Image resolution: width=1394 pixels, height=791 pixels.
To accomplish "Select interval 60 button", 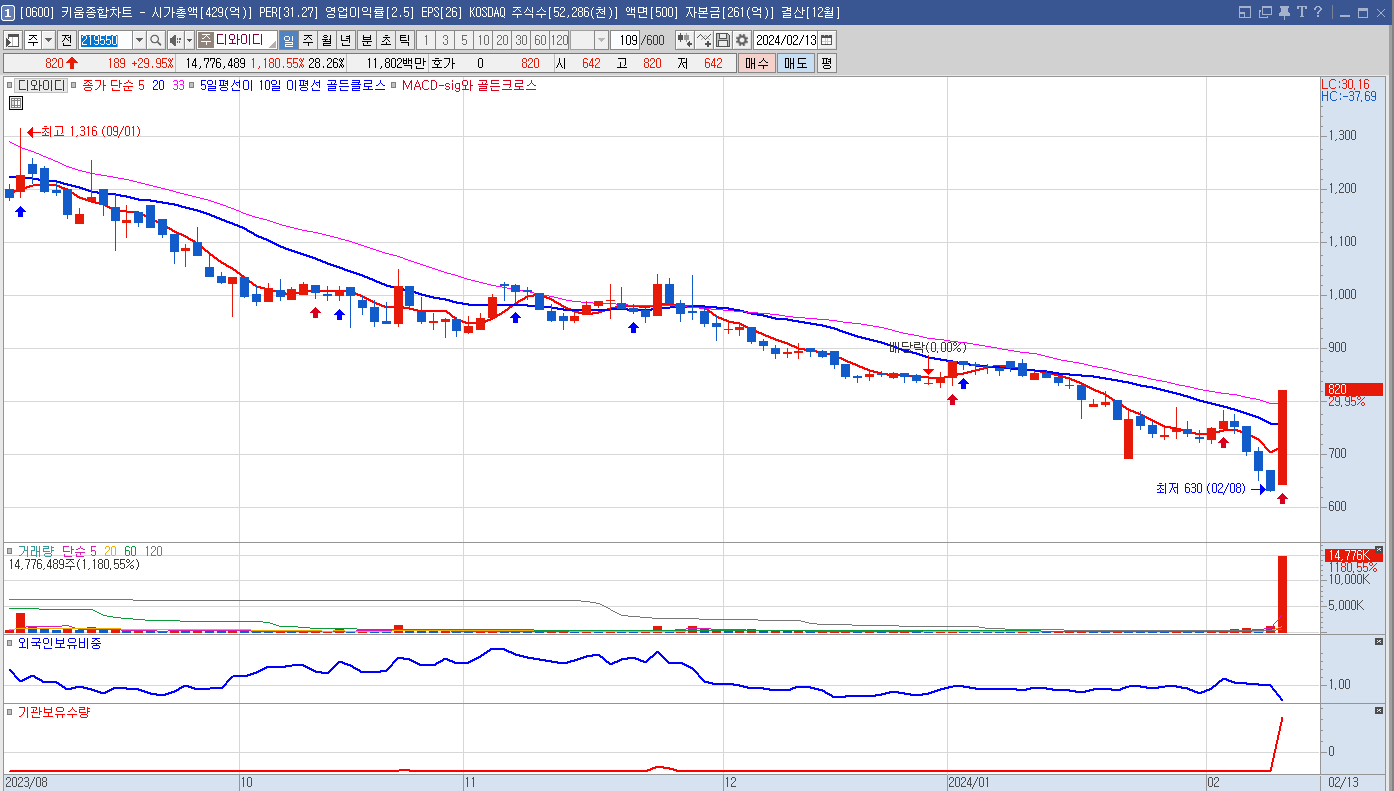I will [x=540, y=40].
